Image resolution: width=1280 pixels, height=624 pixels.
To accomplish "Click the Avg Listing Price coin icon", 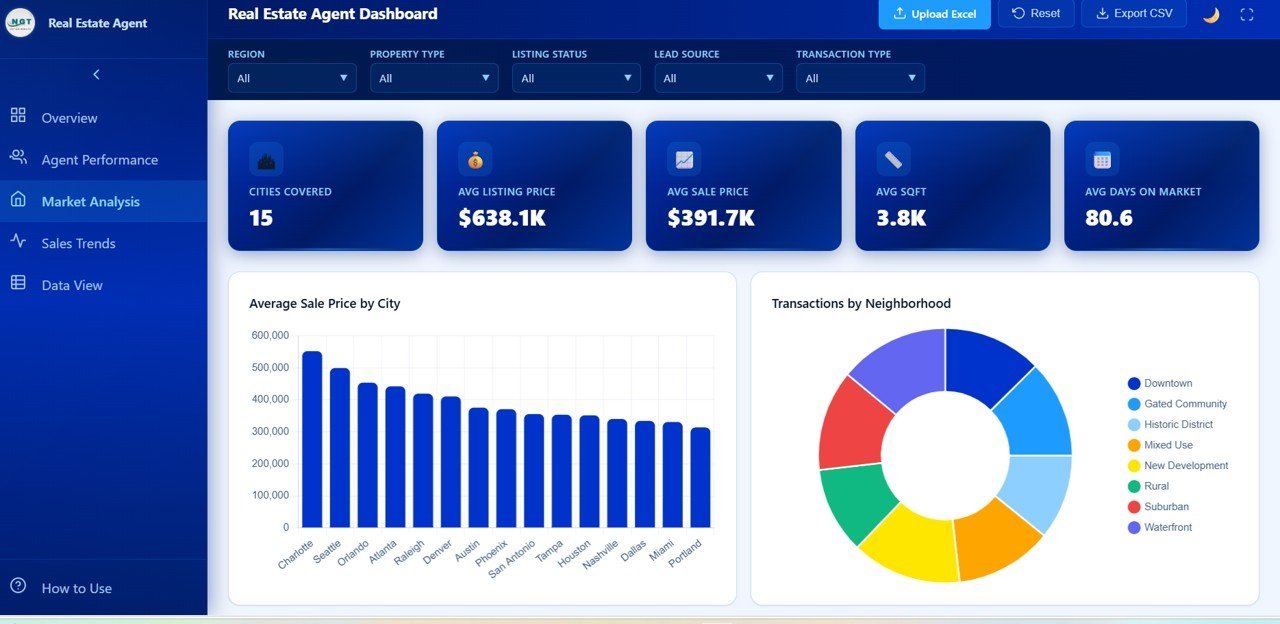I will coord(474,158).
